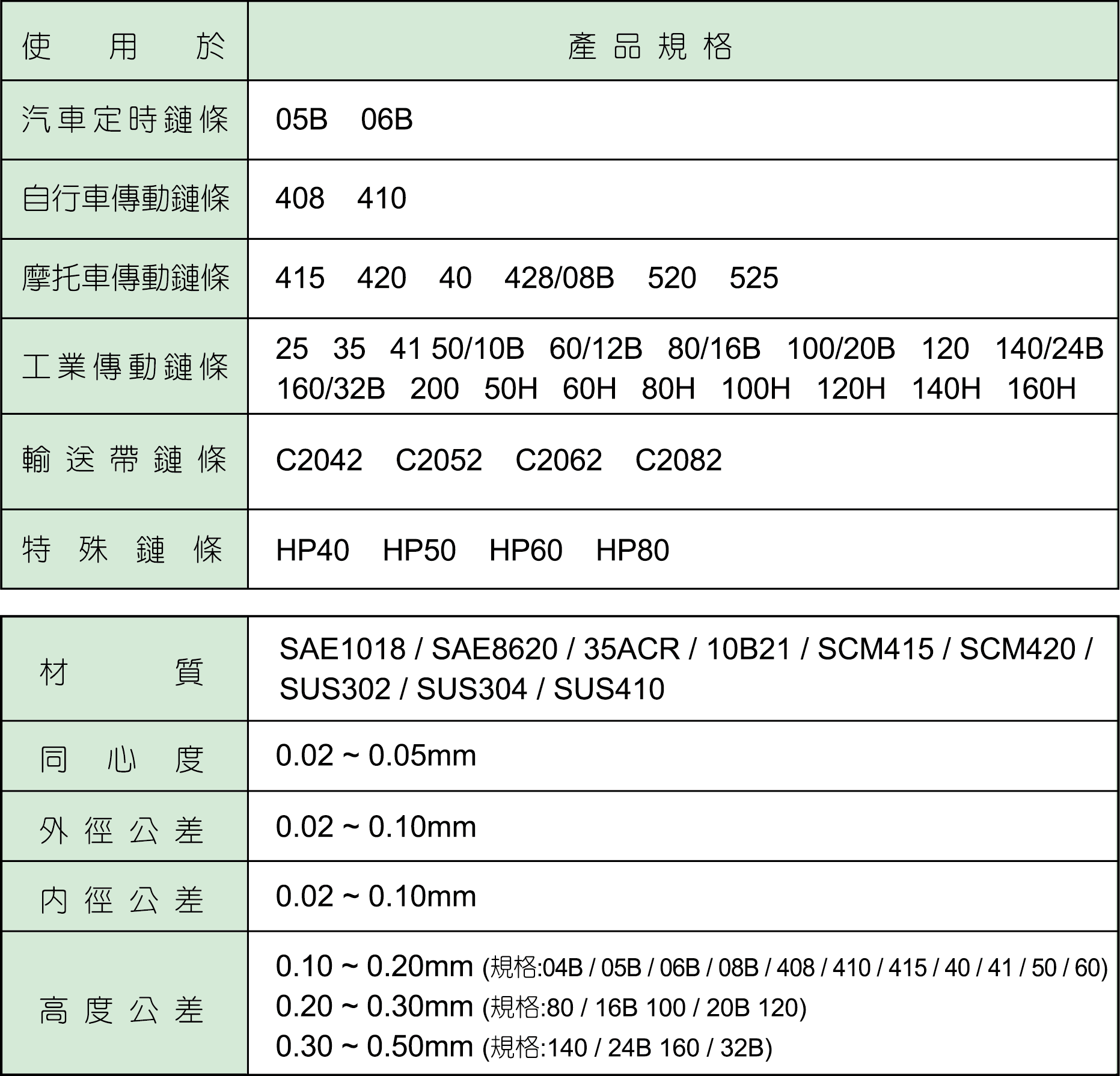Select the 內徑公差 row label
The height and width of the screenshot is (1076, 1120).
122,900
